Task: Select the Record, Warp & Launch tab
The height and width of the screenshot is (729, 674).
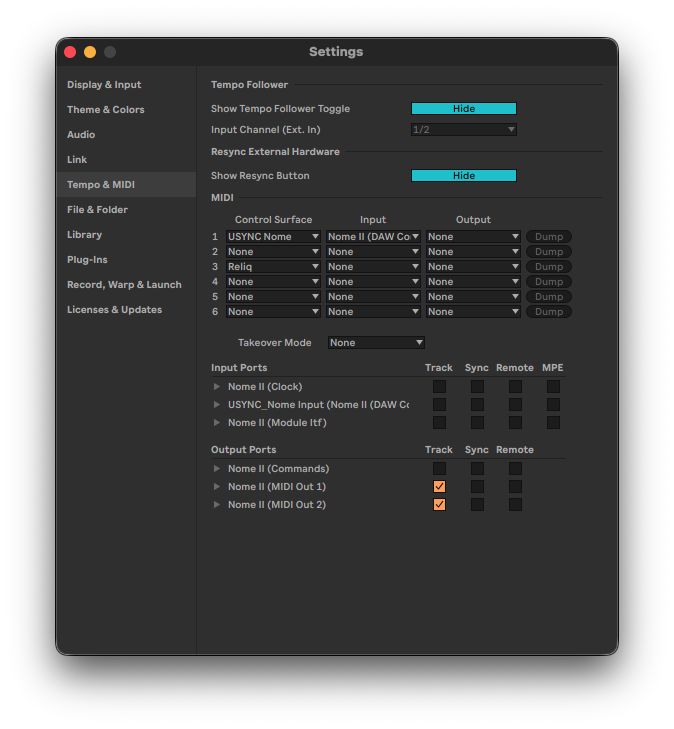Action: 124,285
